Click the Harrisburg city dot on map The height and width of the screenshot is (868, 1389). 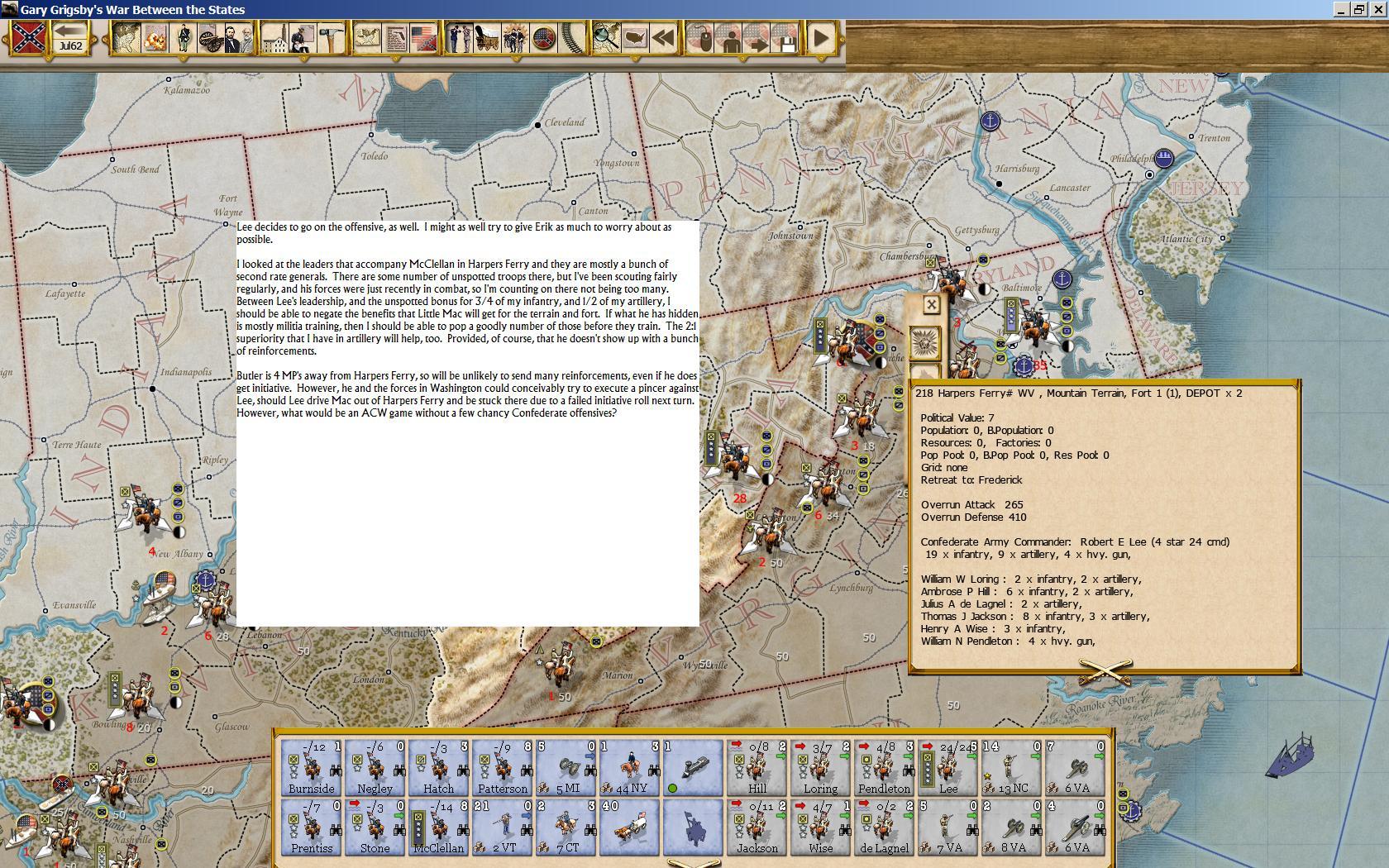(999, 184)
